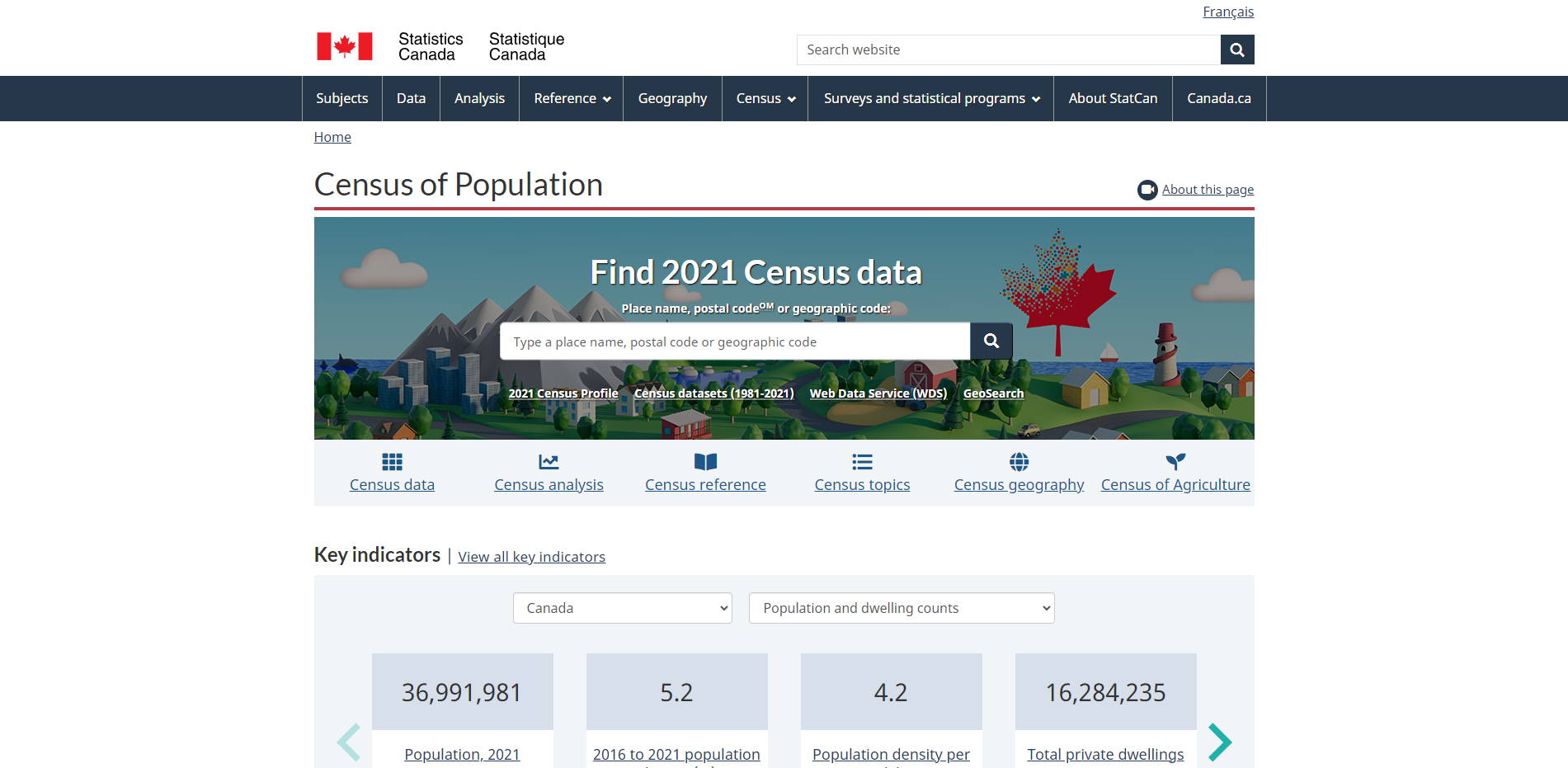The height and width of the screenshot is (768, 1568).
Task: Click the Canadian flag logo
Action: tap(345, 46)
